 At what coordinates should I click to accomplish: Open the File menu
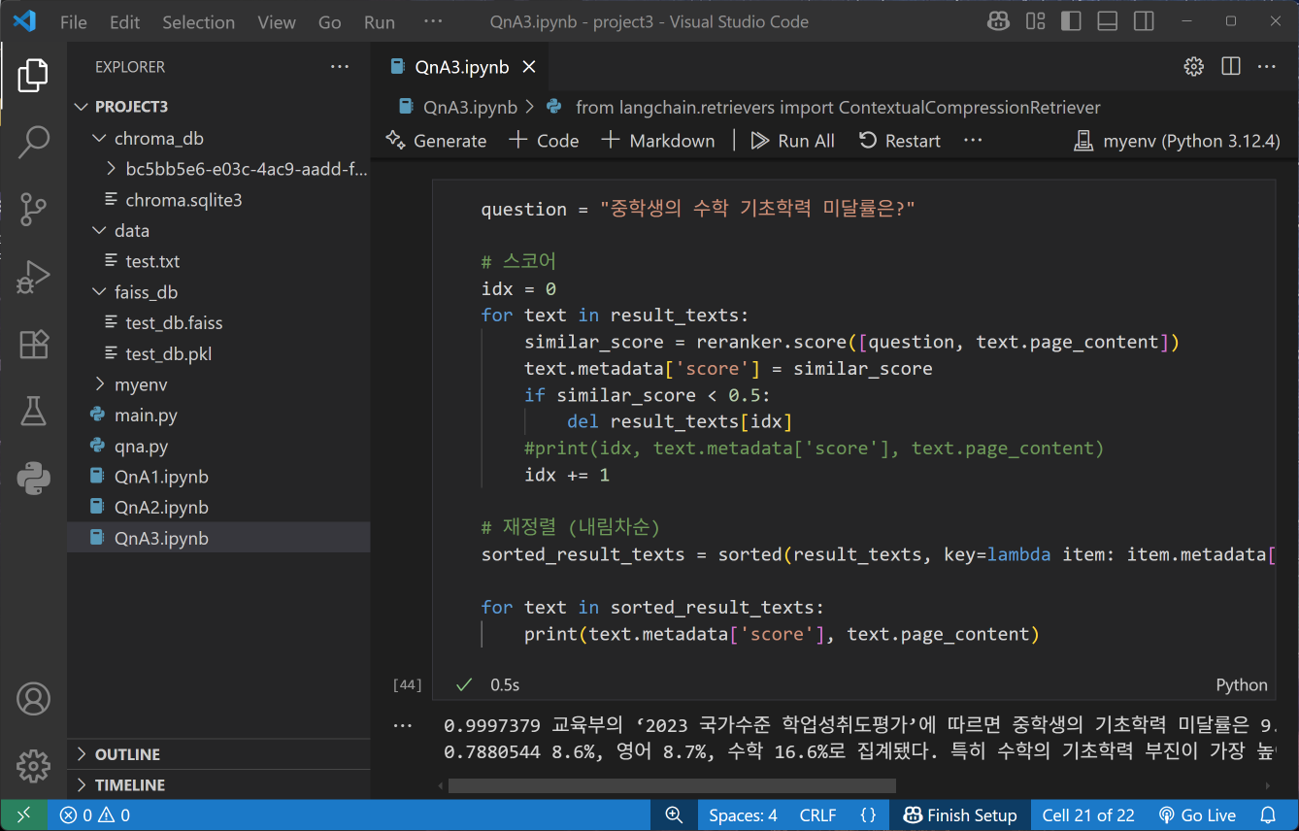tap(73, 22)
